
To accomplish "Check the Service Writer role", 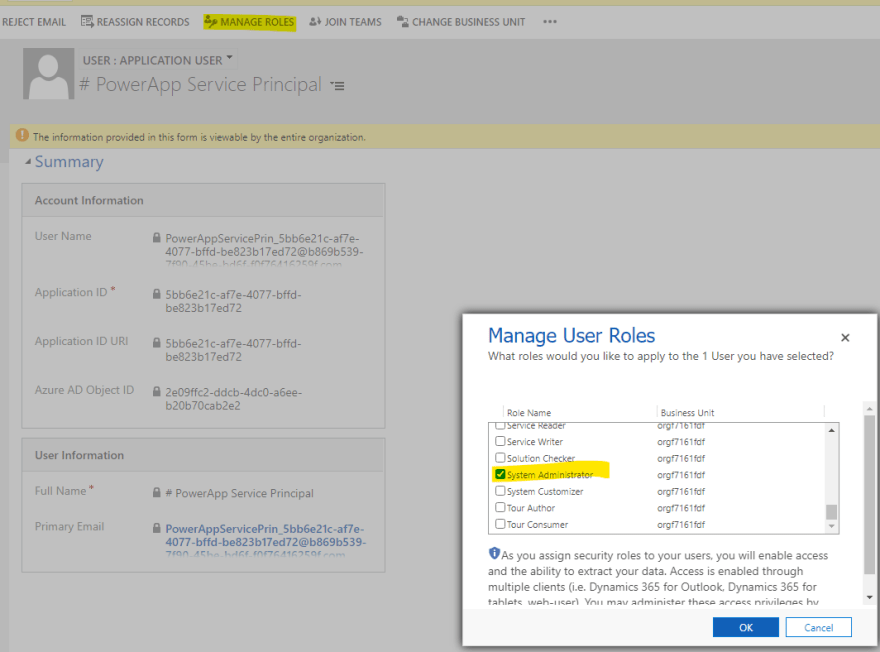I will [500, 441].
